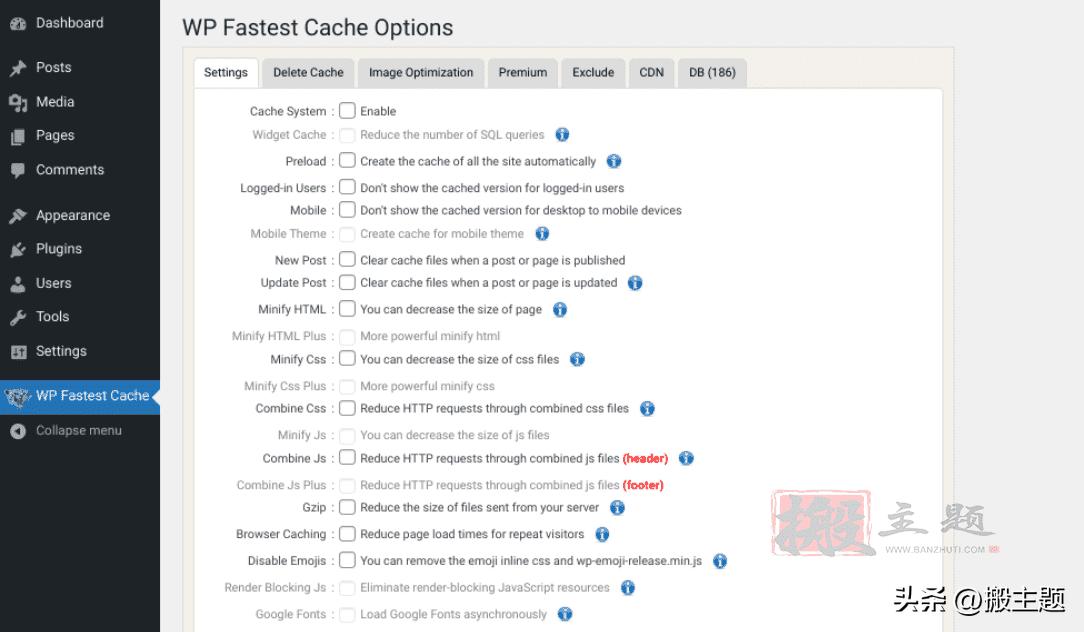Enable the Cache System checkbox
1084x632 pixels.
coord(347,111)
